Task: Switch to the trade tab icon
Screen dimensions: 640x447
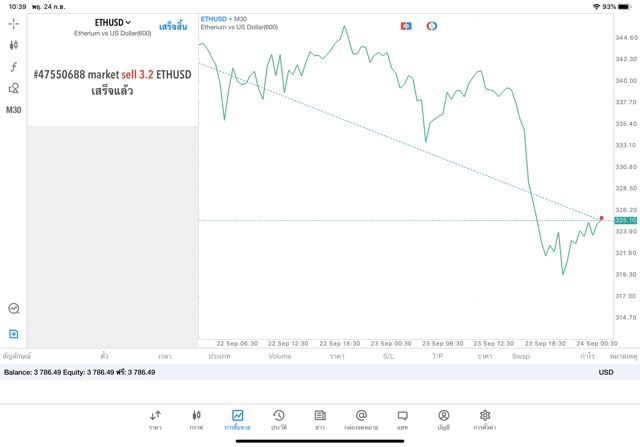Action: [x=237, y=419]
